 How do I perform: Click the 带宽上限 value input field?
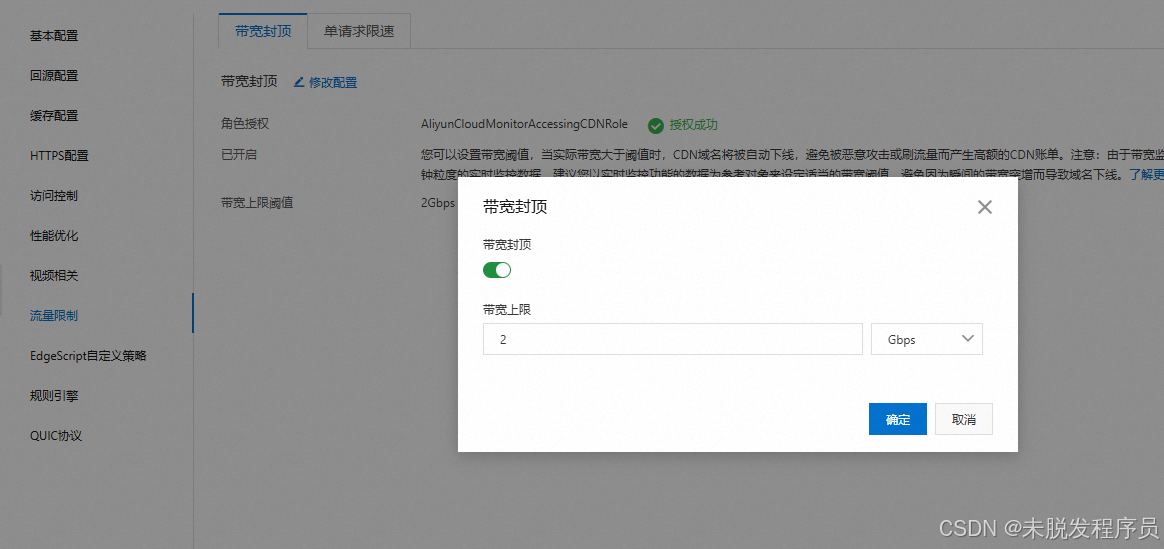673,339
